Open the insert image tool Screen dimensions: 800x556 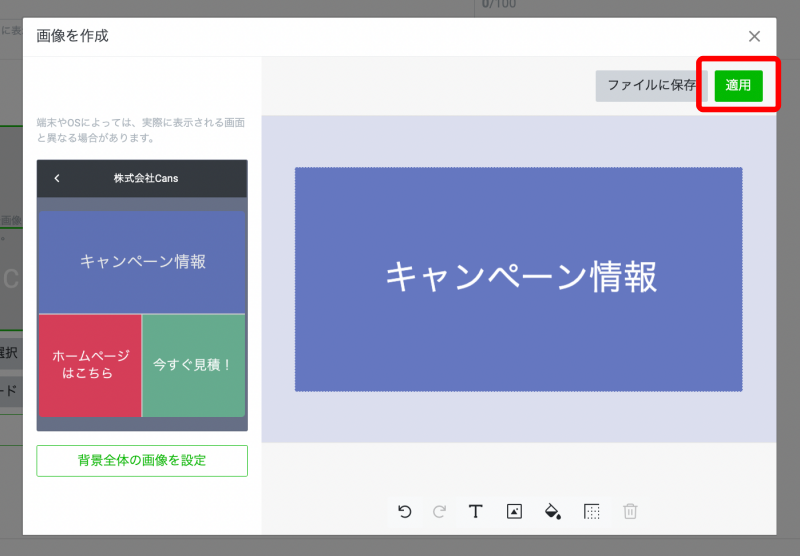pyautogui.click(x=514, y=511)
